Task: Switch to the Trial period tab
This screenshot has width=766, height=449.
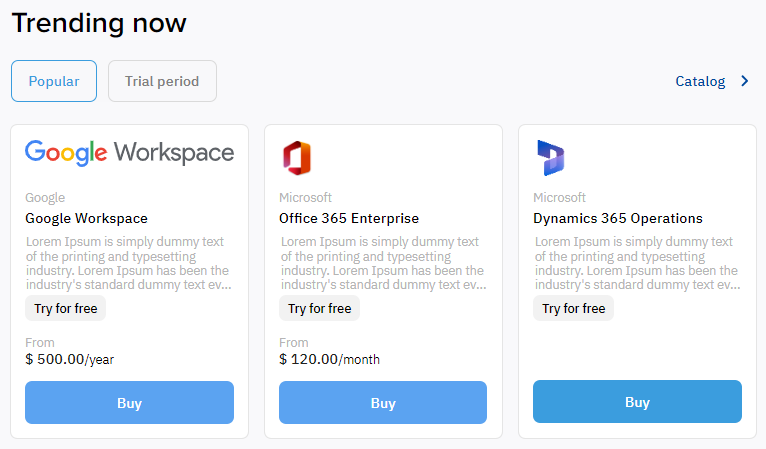Action: coord(162,81)
